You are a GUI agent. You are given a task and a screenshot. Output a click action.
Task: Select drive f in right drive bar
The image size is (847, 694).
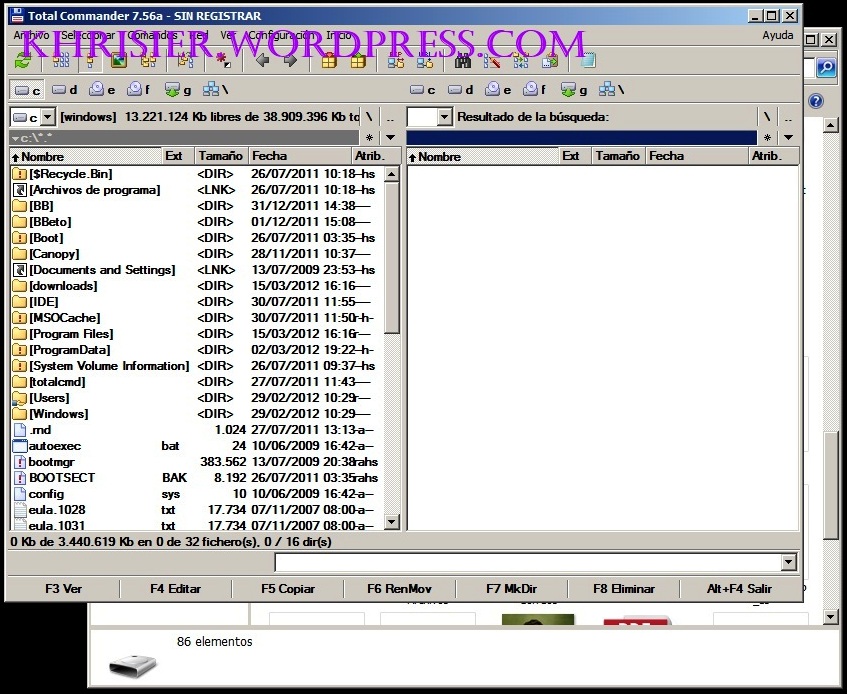pyautogui.click(x=535, y=90)
